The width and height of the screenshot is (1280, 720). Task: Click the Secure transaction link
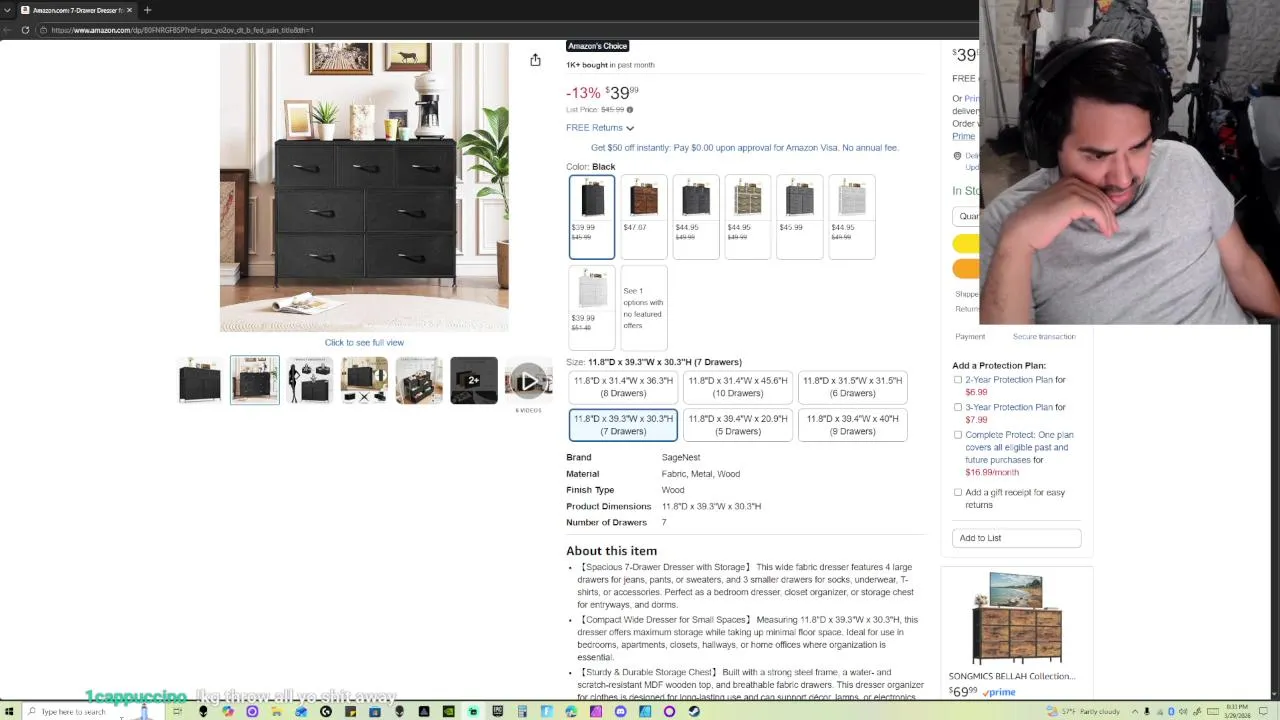point(1044,337)
